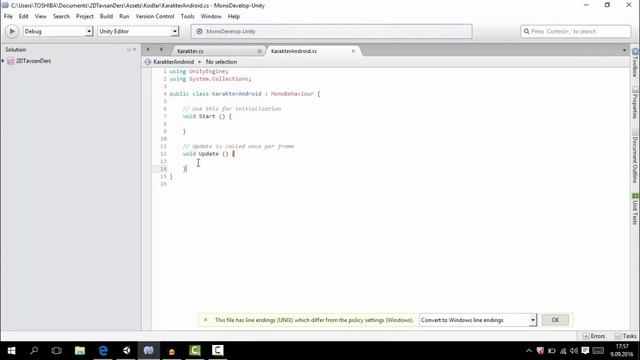Close the KarakterAndroid.cs tab
This screenshot has height=360, width=640.
pos(353,51)
